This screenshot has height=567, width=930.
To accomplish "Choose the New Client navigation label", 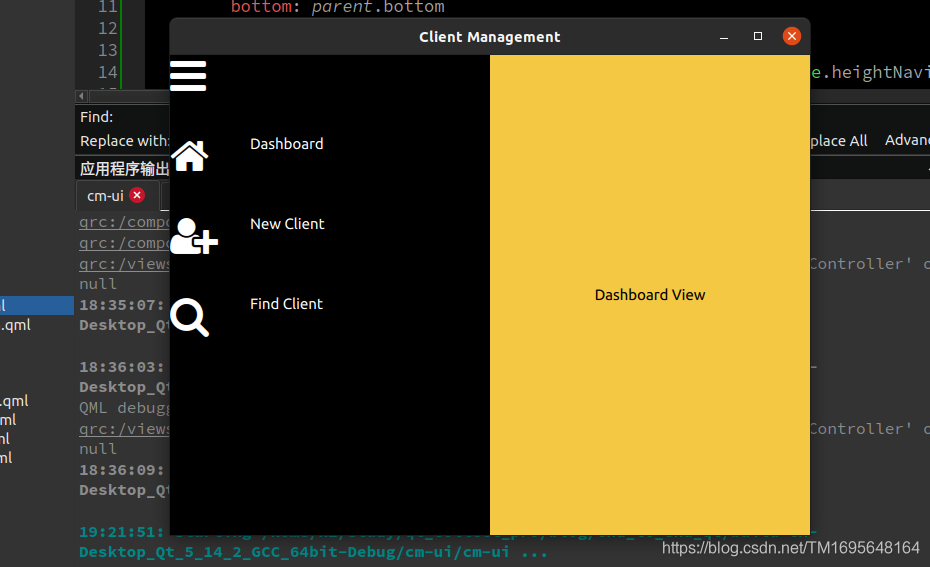I will (x=287, y=224).
